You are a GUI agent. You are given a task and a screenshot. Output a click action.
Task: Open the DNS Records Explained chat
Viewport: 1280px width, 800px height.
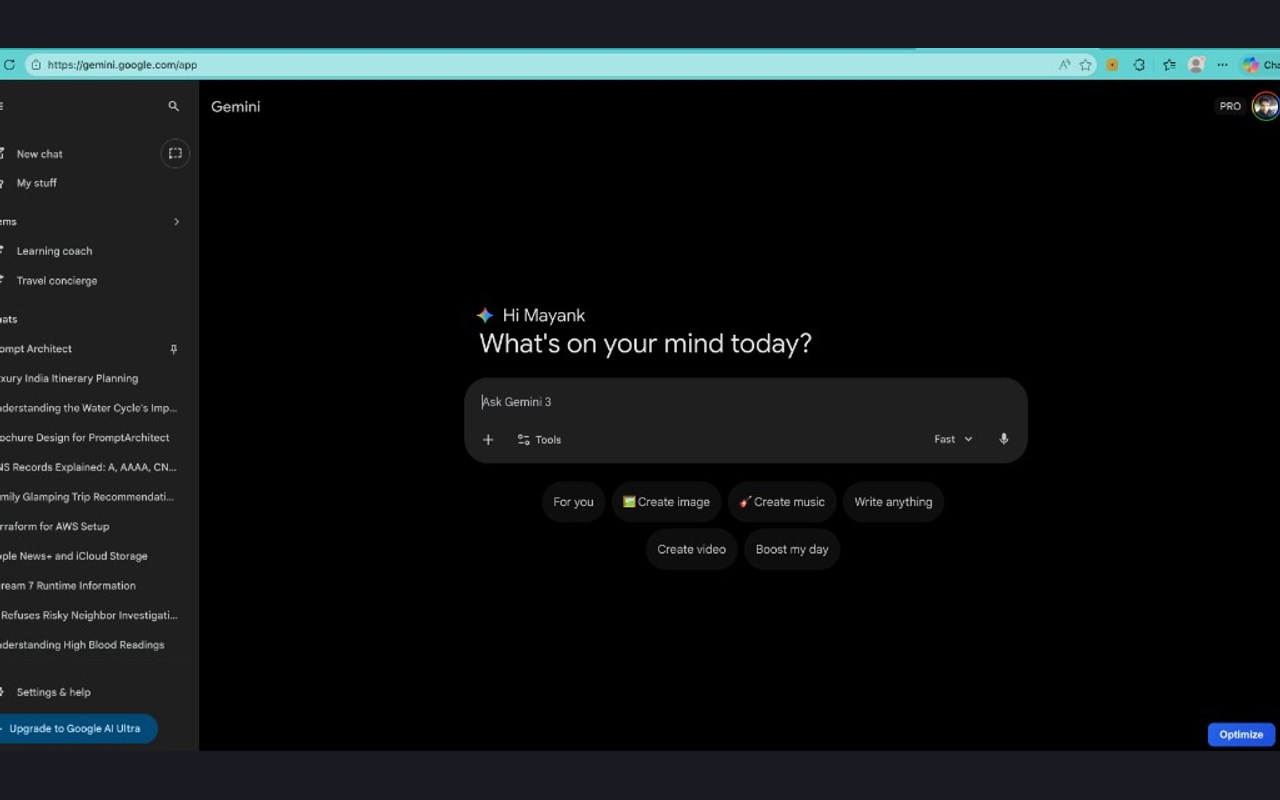click(x=88, y=467)
